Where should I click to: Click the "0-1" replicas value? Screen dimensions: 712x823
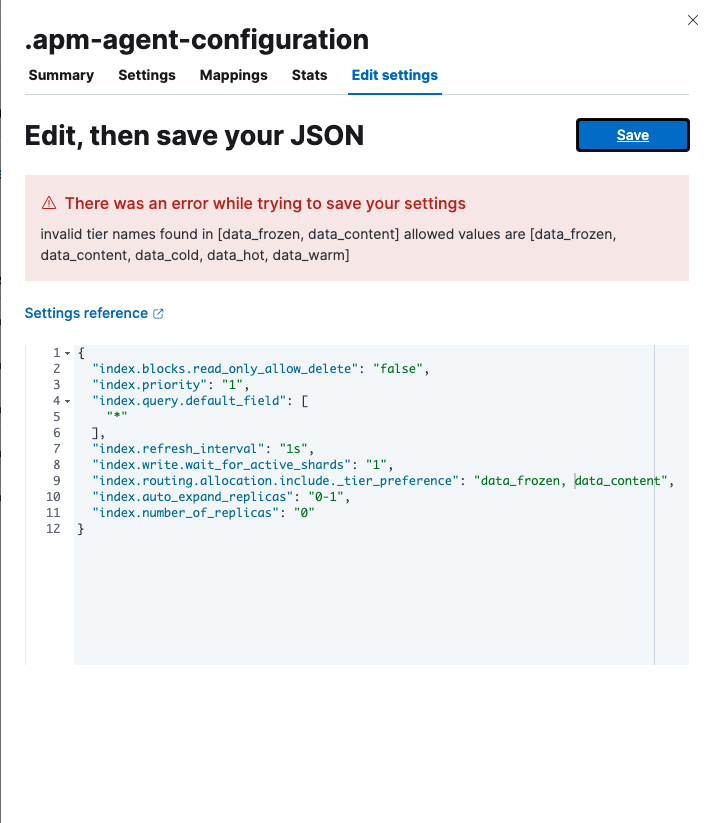[x=326, y=497]
